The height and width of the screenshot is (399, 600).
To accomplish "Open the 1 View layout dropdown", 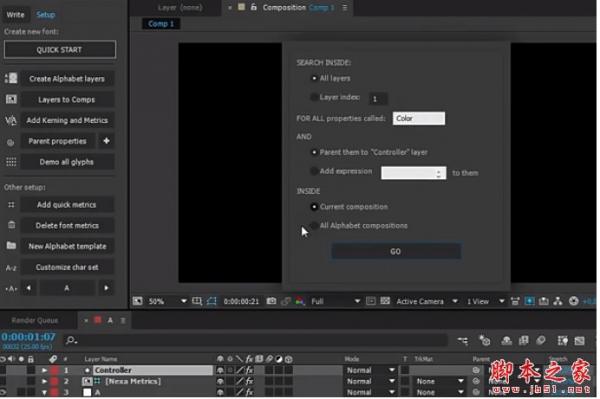I will click(486, 301).
